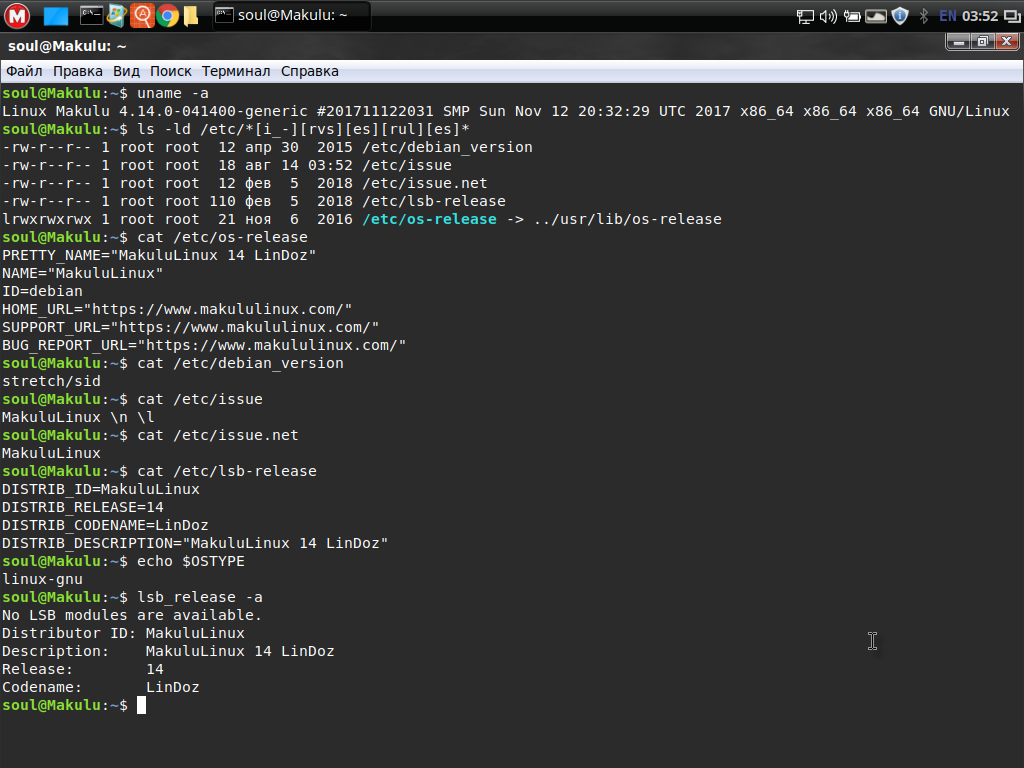This screenshot has width=1024, height=768.
Task: Select the soul@Makulu taskbar window button
Action: point(292,16)
